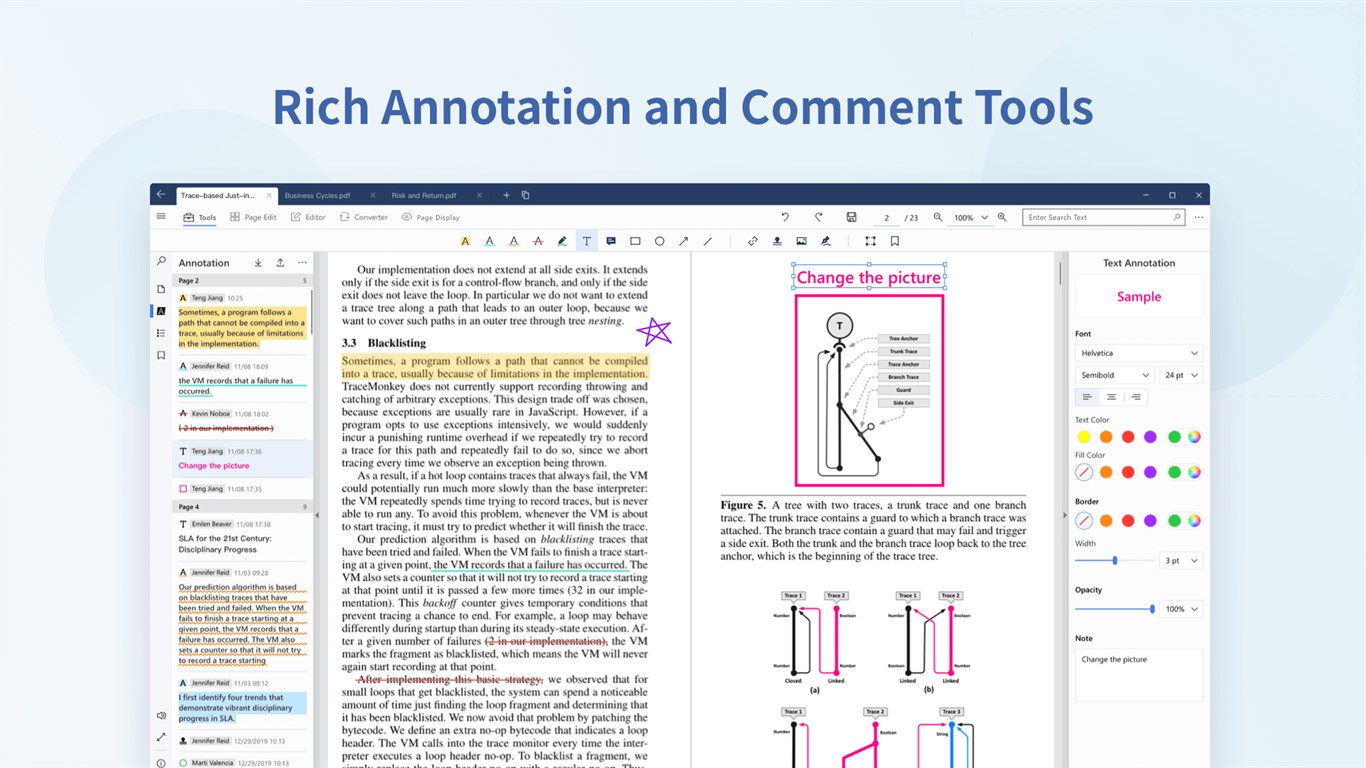Viewport: 1366px width, 768px height.
Task: Open the Helvetica font dropdown
Action: [1138, 353]
